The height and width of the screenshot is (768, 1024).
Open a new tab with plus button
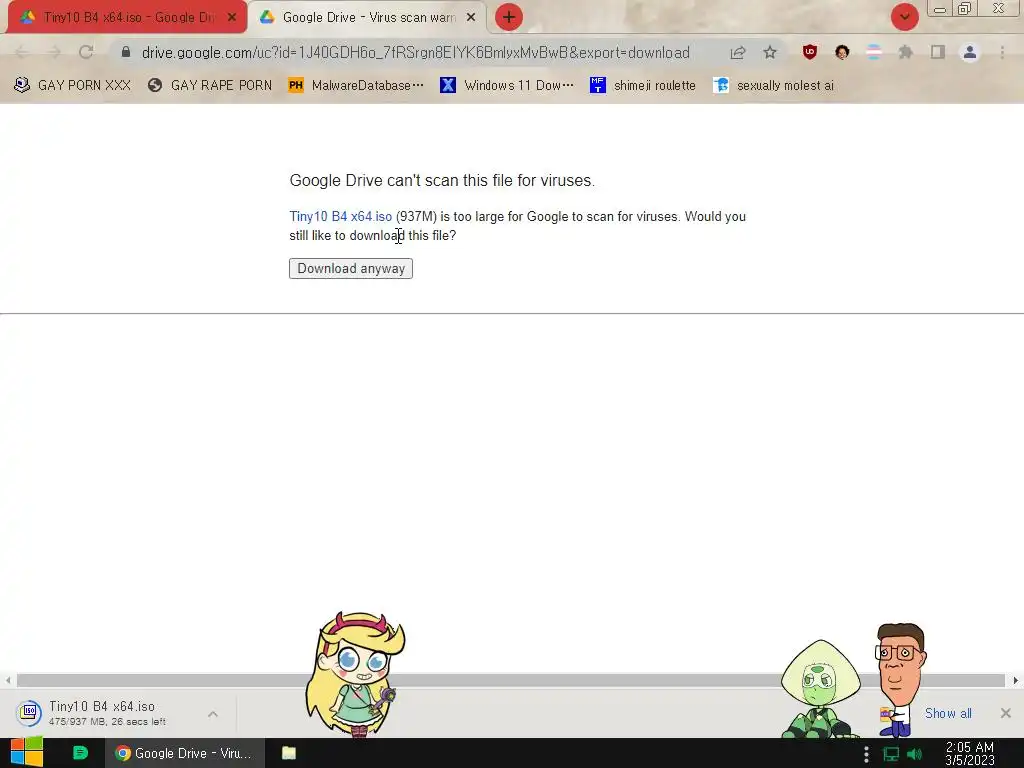509,17
